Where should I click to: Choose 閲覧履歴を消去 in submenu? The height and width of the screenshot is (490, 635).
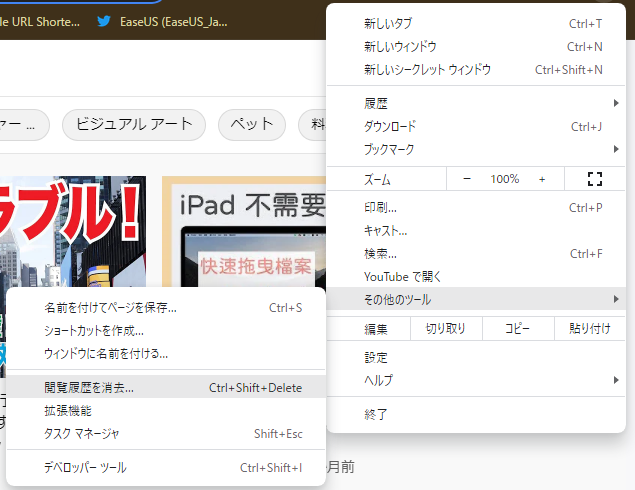coord(166,387)
